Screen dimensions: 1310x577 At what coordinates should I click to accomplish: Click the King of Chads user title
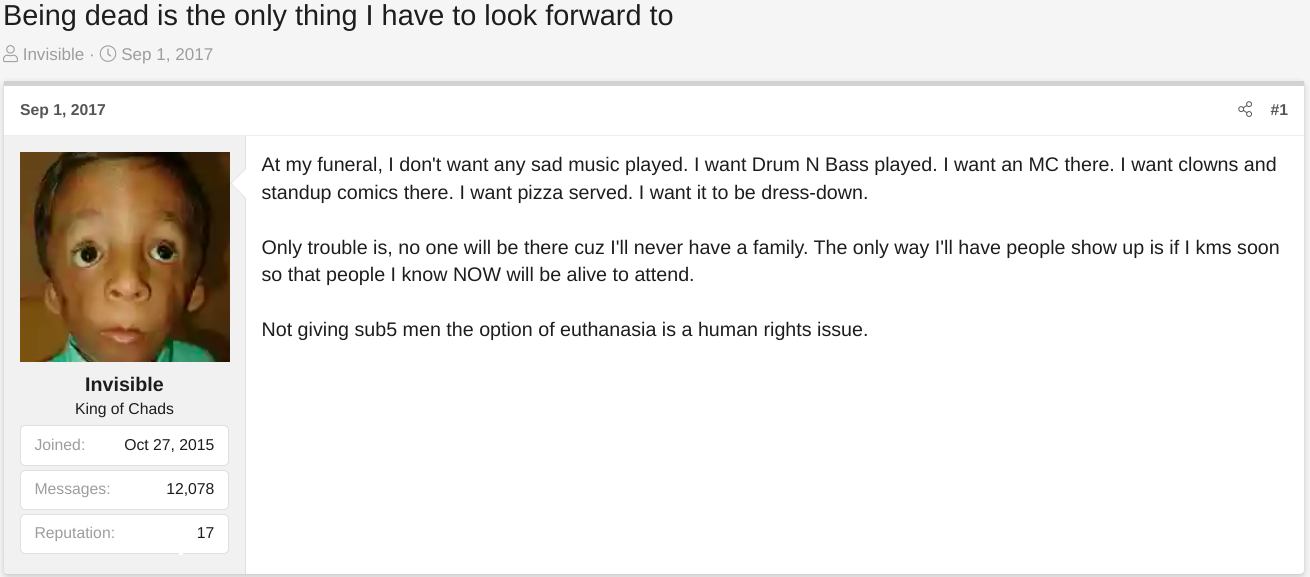click(x=124, y=408)
